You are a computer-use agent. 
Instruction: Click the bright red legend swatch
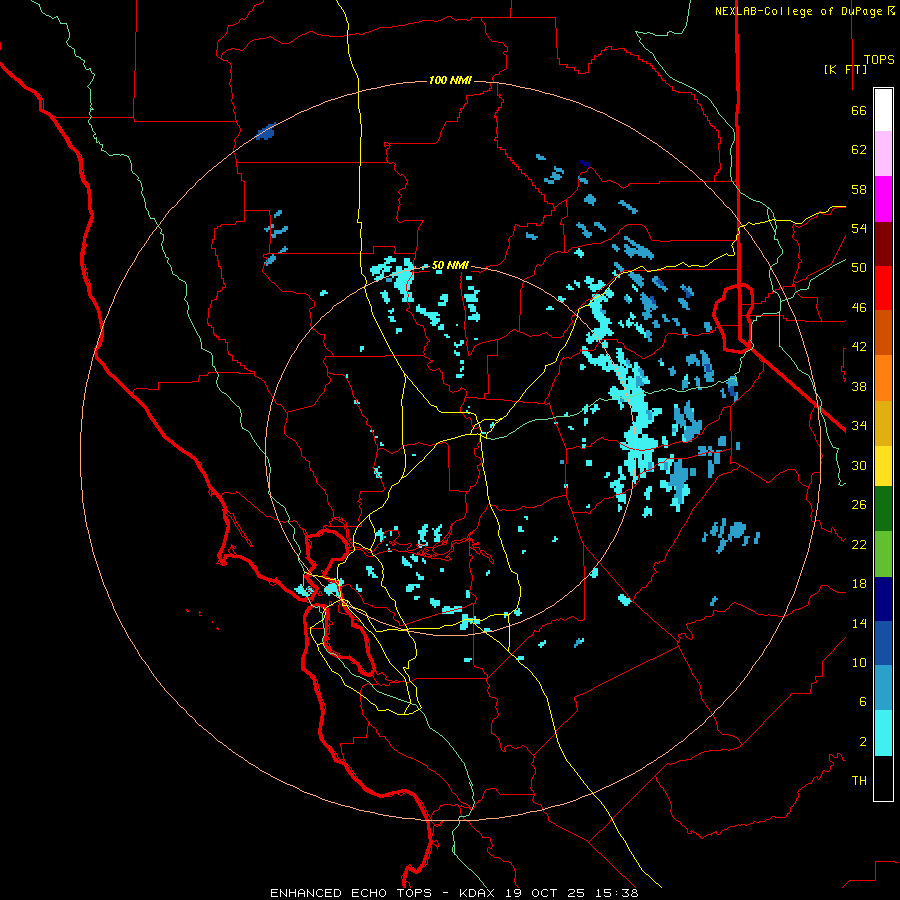pos(883,288)
